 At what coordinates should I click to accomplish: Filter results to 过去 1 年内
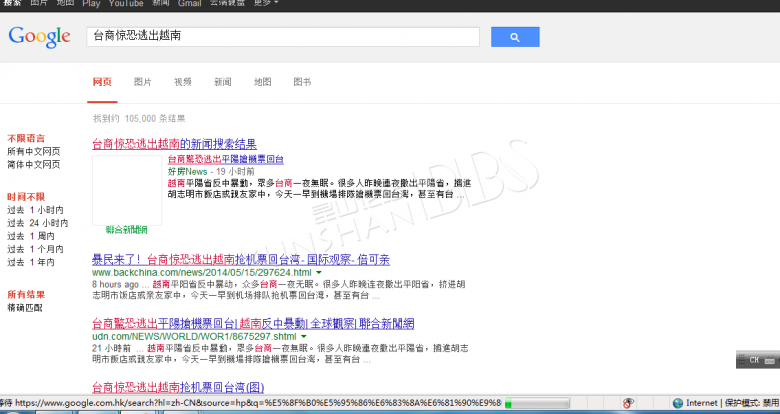pyautogui.click(x=31, y=262)
